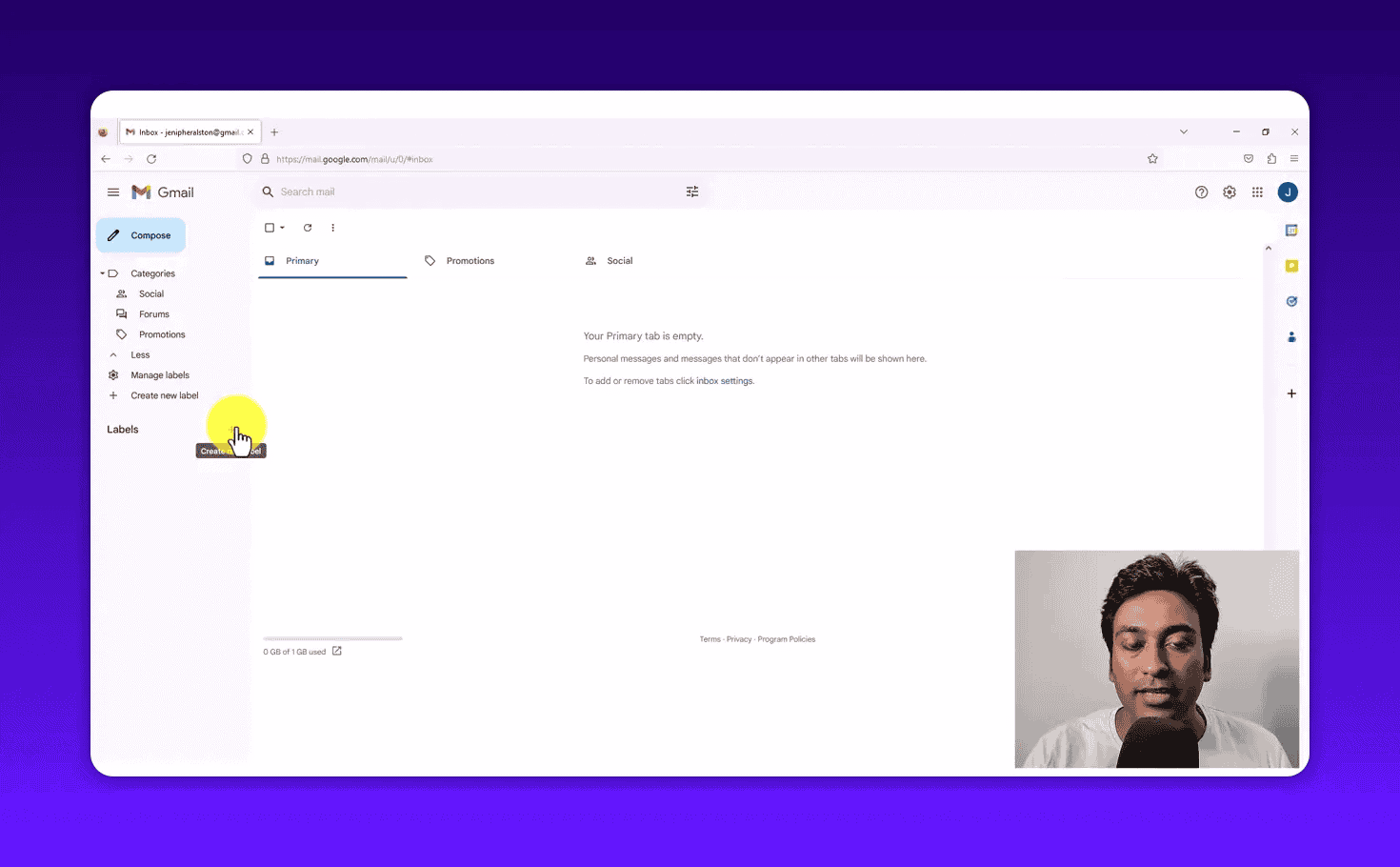Open the Promotions category in sidebar
1400x867 pixels.
coord(162,334)
